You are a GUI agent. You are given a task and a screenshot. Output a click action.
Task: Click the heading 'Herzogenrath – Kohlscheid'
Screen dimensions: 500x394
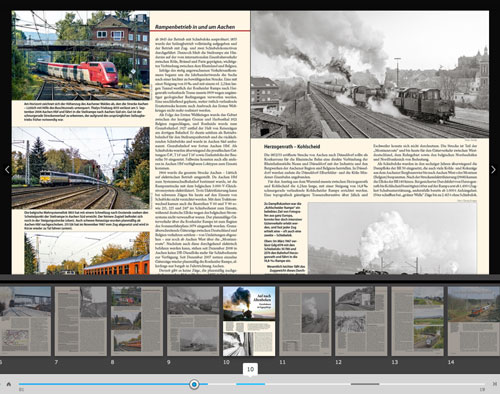(292, 146)
